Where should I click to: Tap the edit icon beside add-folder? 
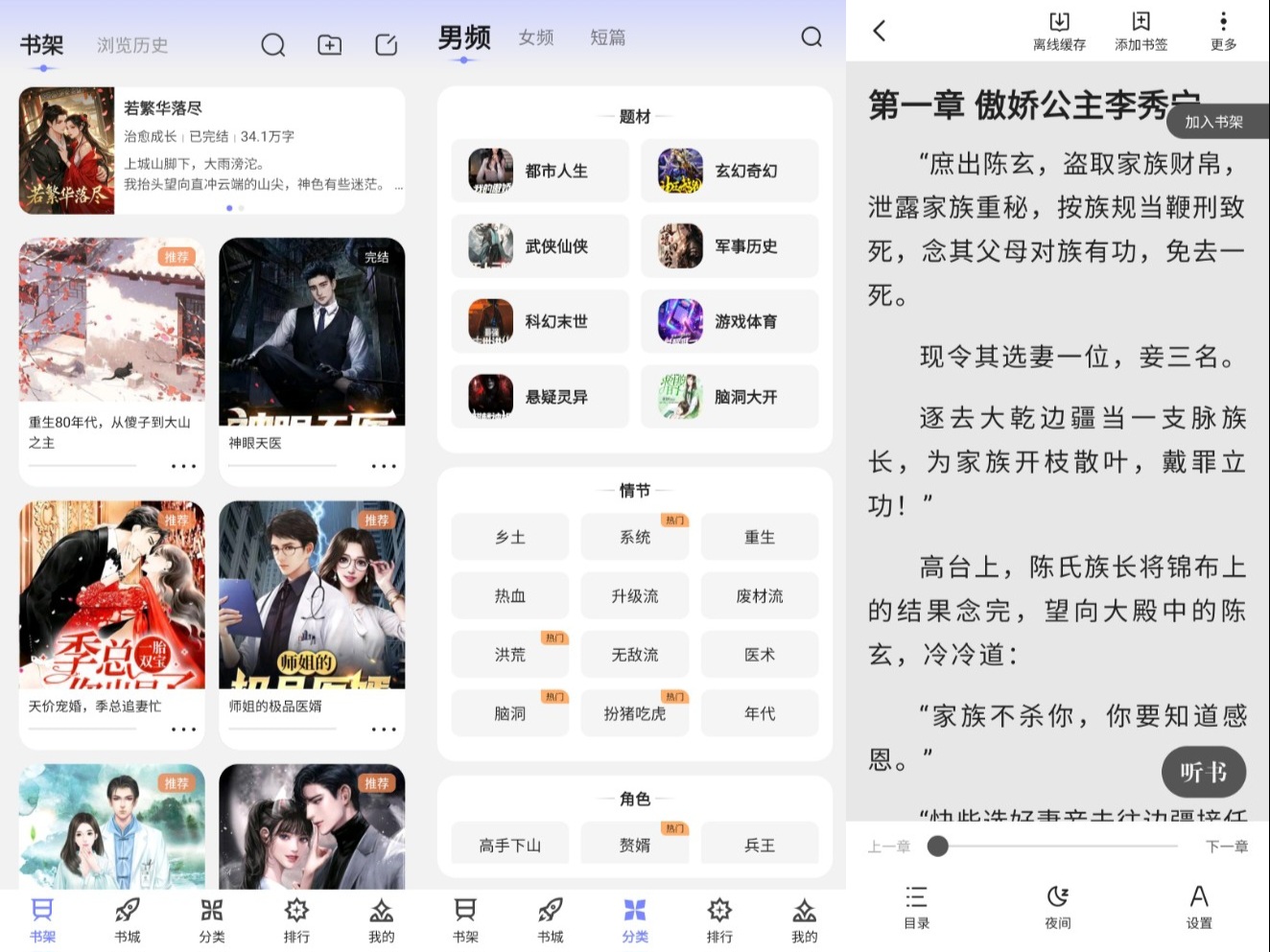(386, 45)
